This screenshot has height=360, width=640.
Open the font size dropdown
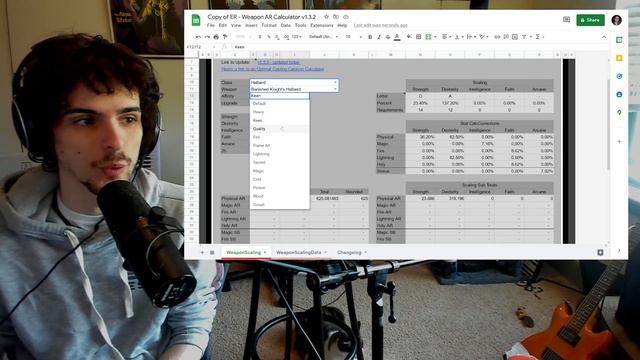coord(353,37)
